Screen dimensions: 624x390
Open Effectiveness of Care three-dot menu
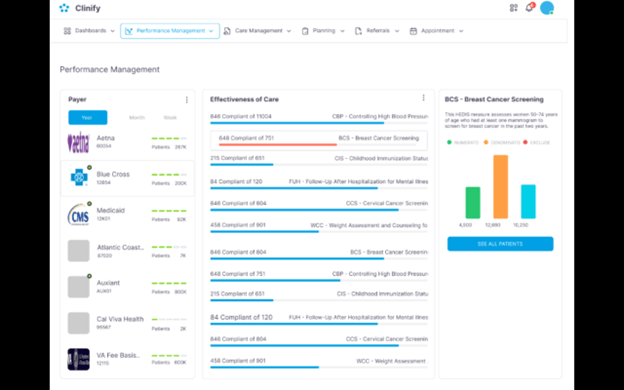tap(423, 98)
